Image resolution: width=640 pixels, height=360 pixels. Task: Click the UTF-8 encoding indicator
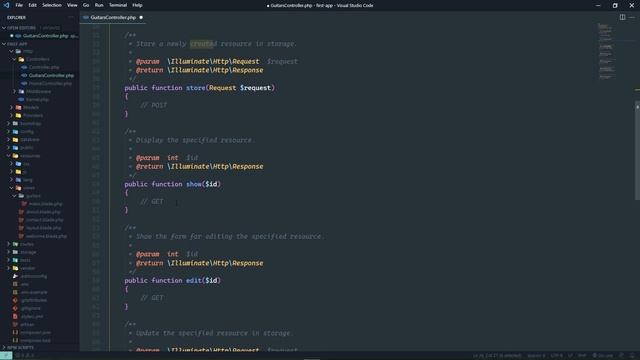click(x=556, y=356)
